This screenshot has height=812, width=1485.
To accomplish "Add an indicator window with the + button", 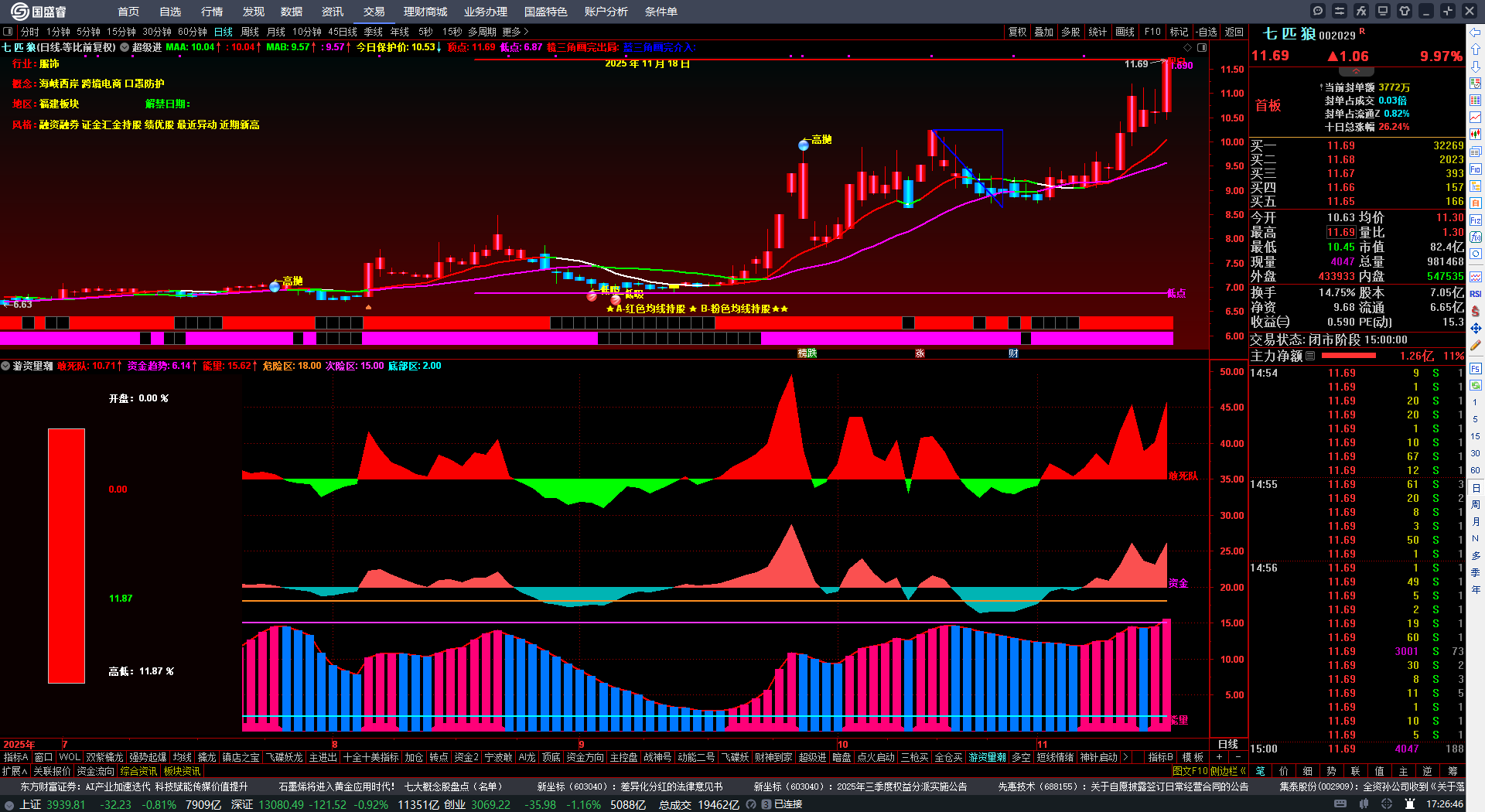I will coord(1220,757).
